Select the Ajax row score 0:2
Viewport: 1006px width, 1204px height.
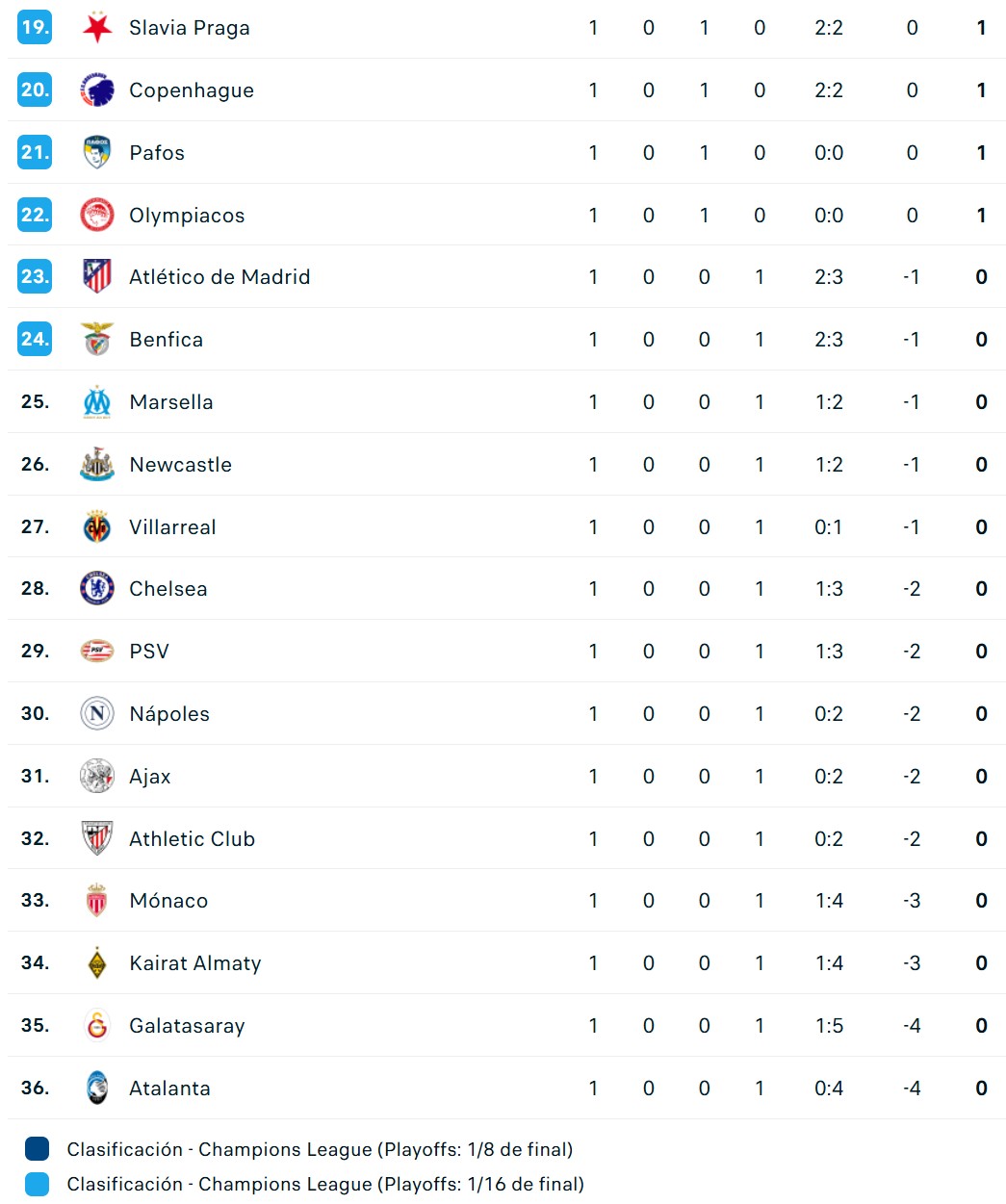point(828,777)
